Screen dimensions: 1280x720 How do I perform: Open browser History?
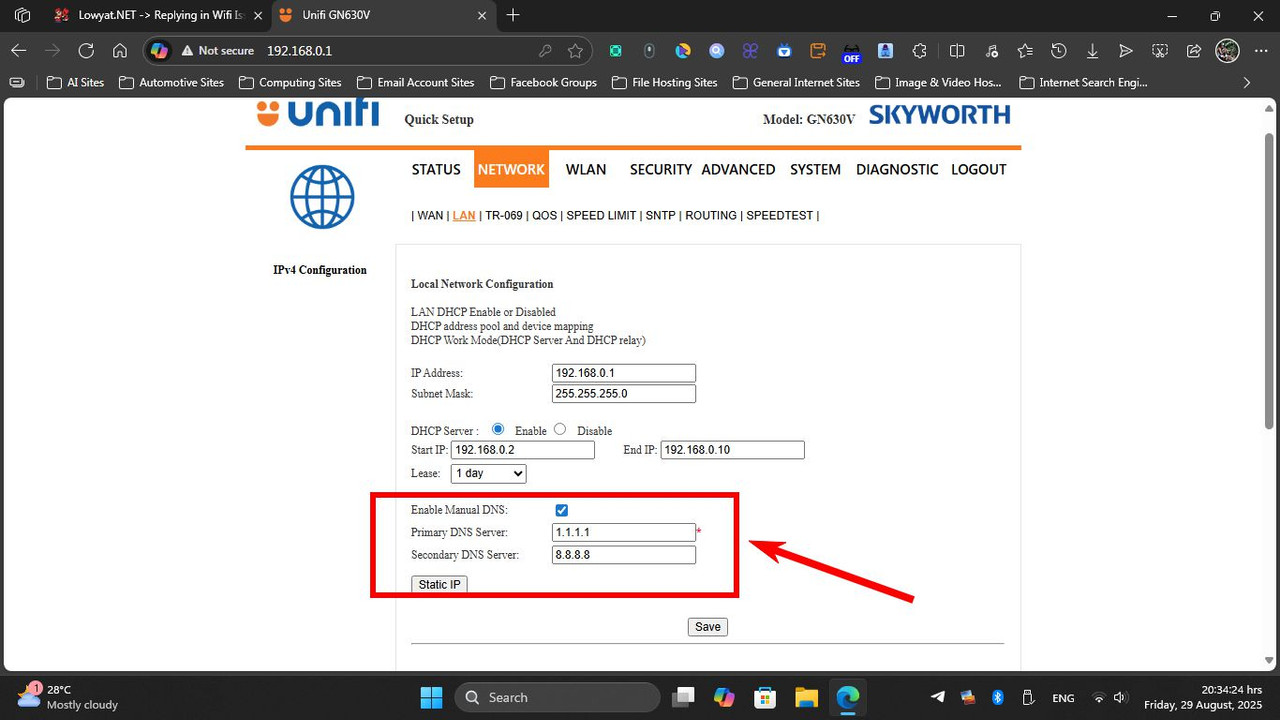tap(1059, 50)
